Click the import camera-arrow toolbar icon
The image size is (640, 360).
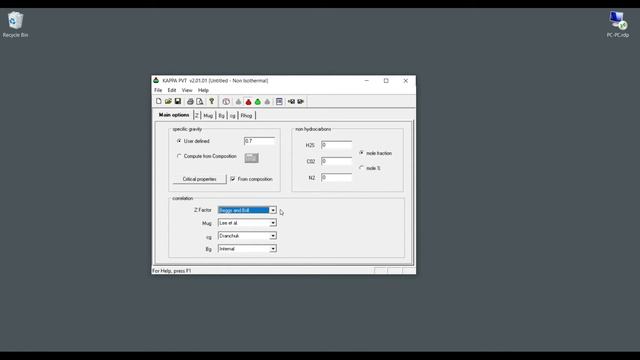(291, 101)
